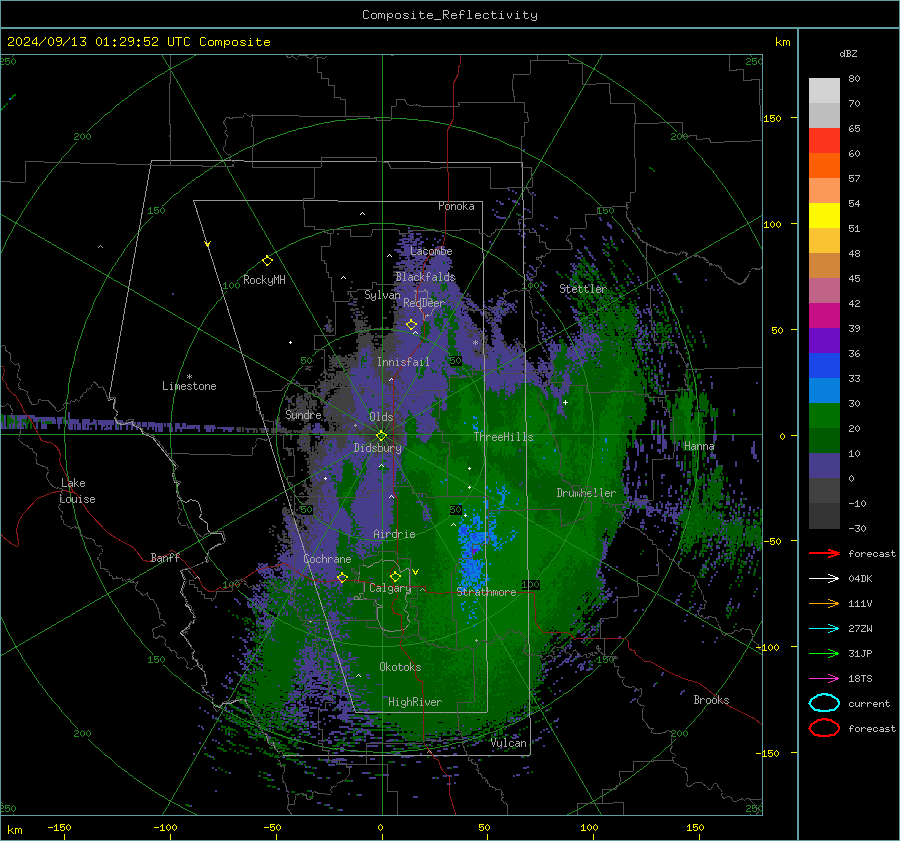This screenshot has height=841, width=900.
Task: Select the ThreeHills label
Action: tap(503, 437)
